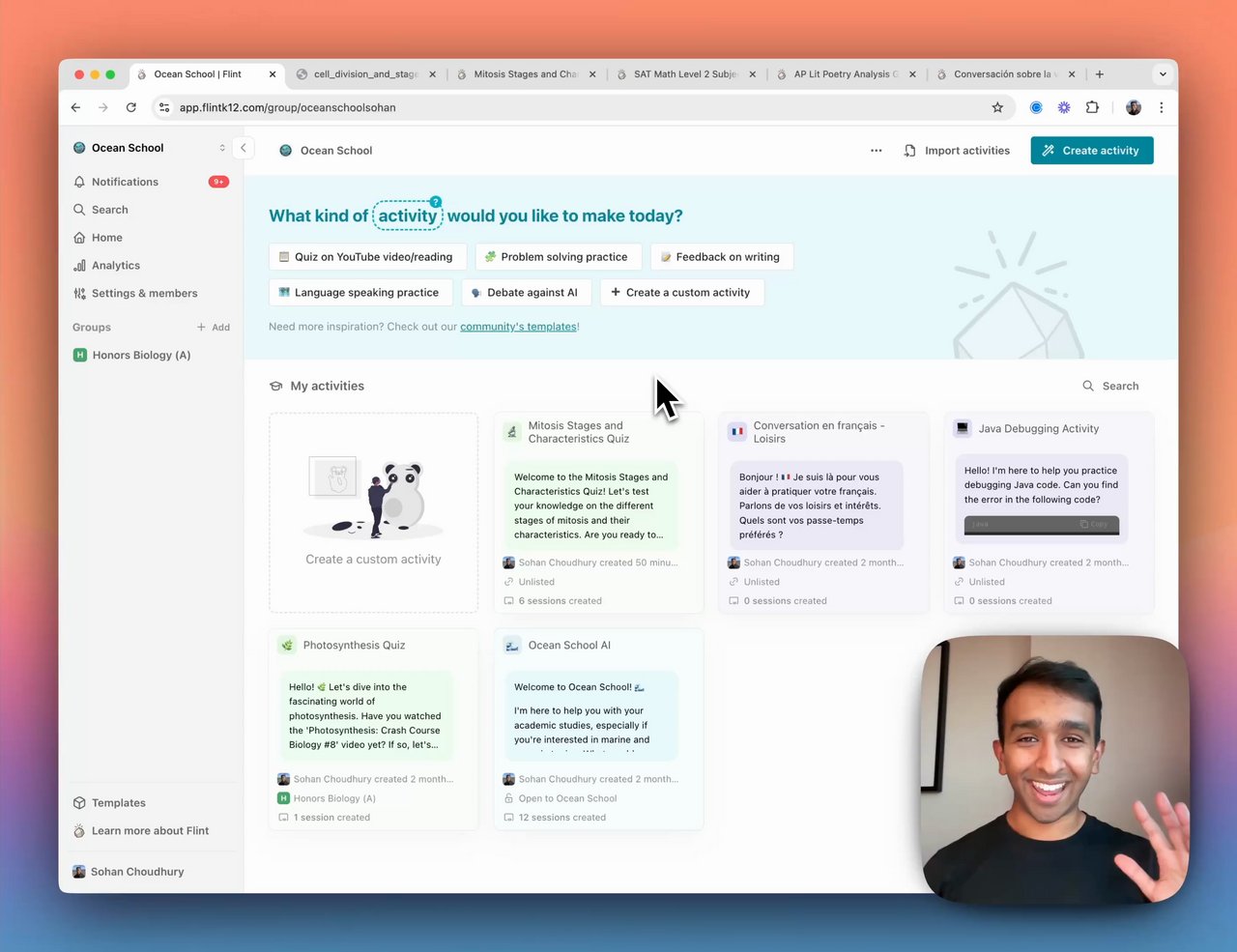
Task: Open the Chrome profile avatar
Action: click(1134, 108)
